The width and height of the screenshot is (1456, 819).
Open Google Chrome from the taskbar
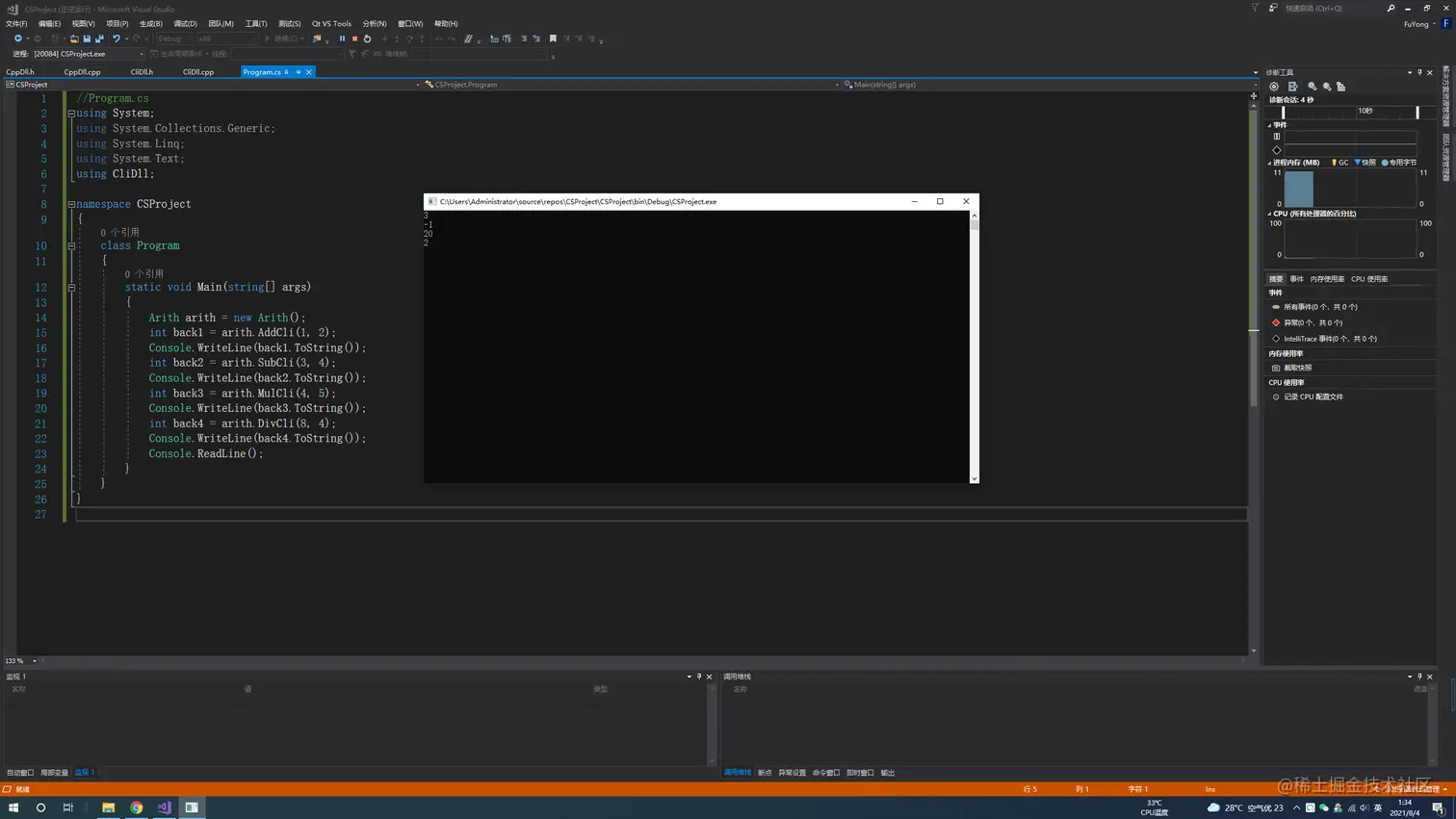tap(136, 807)
